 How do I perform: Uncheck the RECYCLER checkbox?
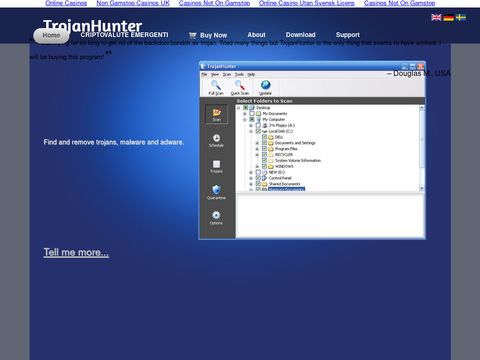point(264,155)
